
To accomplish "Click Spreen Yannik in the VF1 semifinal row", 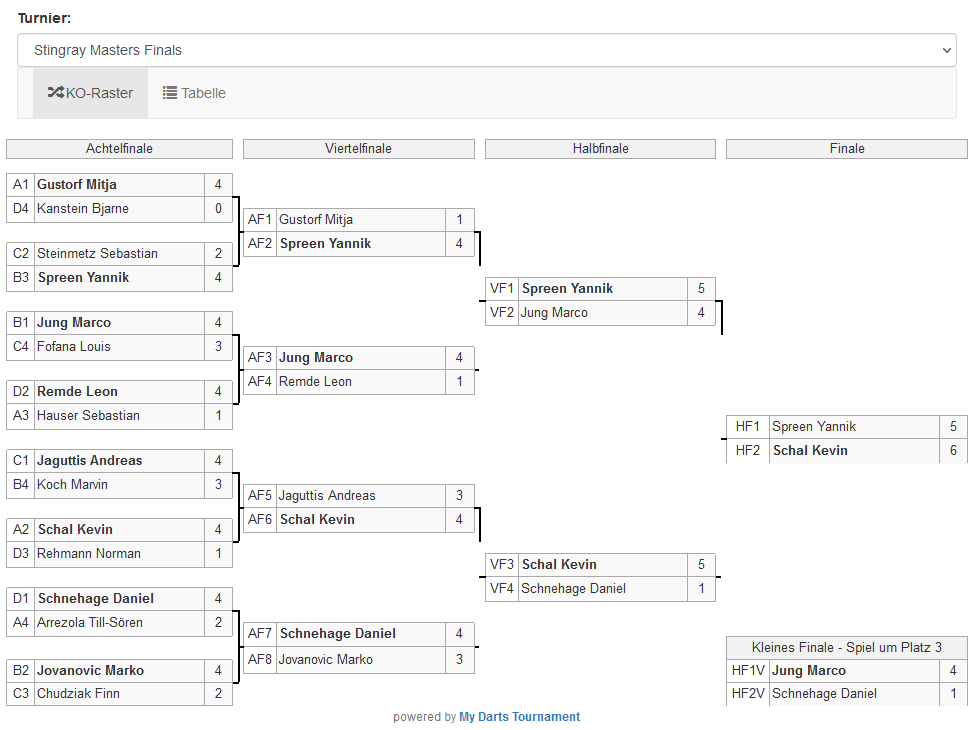I will click(x=567, y=288).
